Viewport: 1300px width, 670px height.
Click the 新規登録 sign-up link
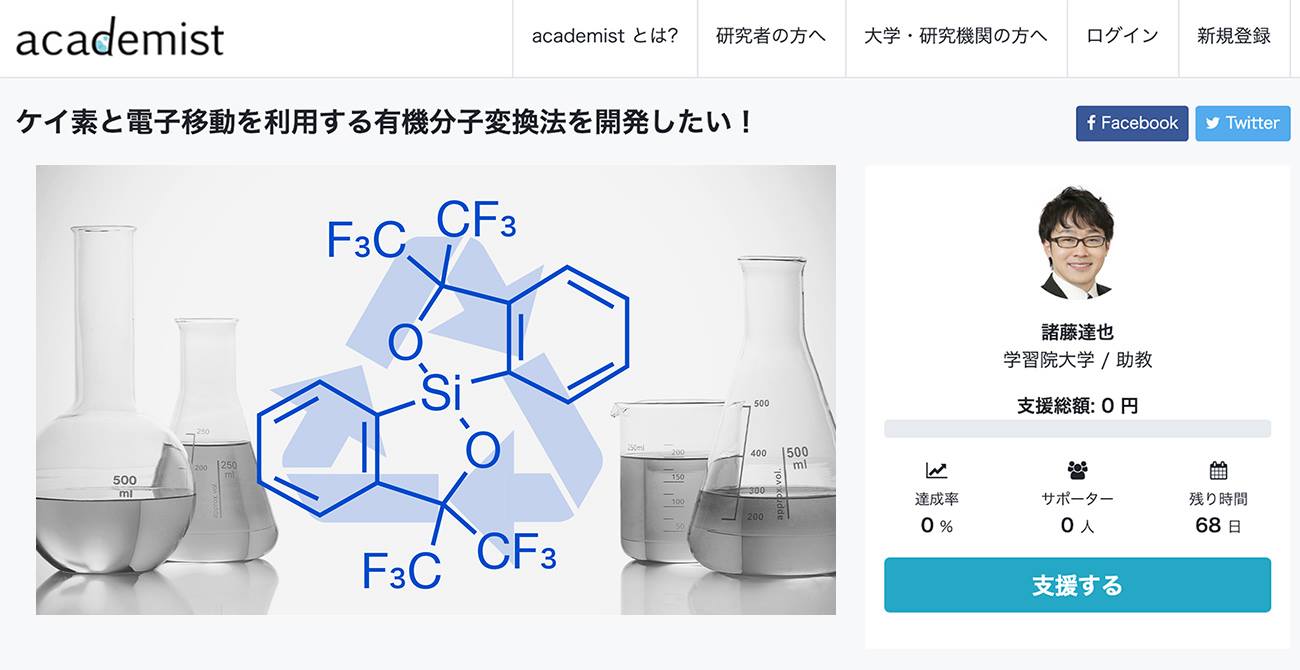point(1234,37)
